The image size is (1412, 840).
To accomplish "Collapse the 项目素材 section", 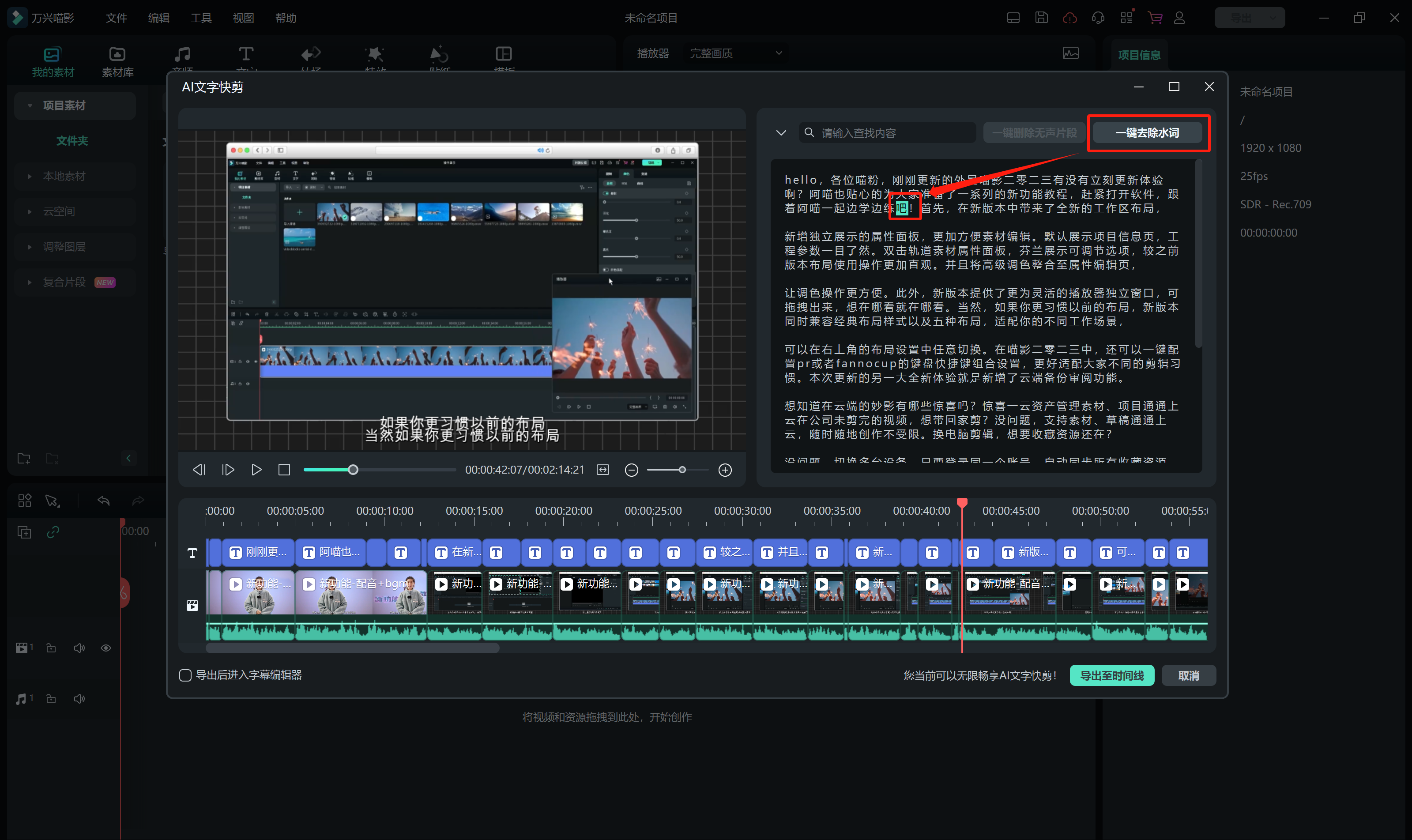I will (x=30, y=105).
